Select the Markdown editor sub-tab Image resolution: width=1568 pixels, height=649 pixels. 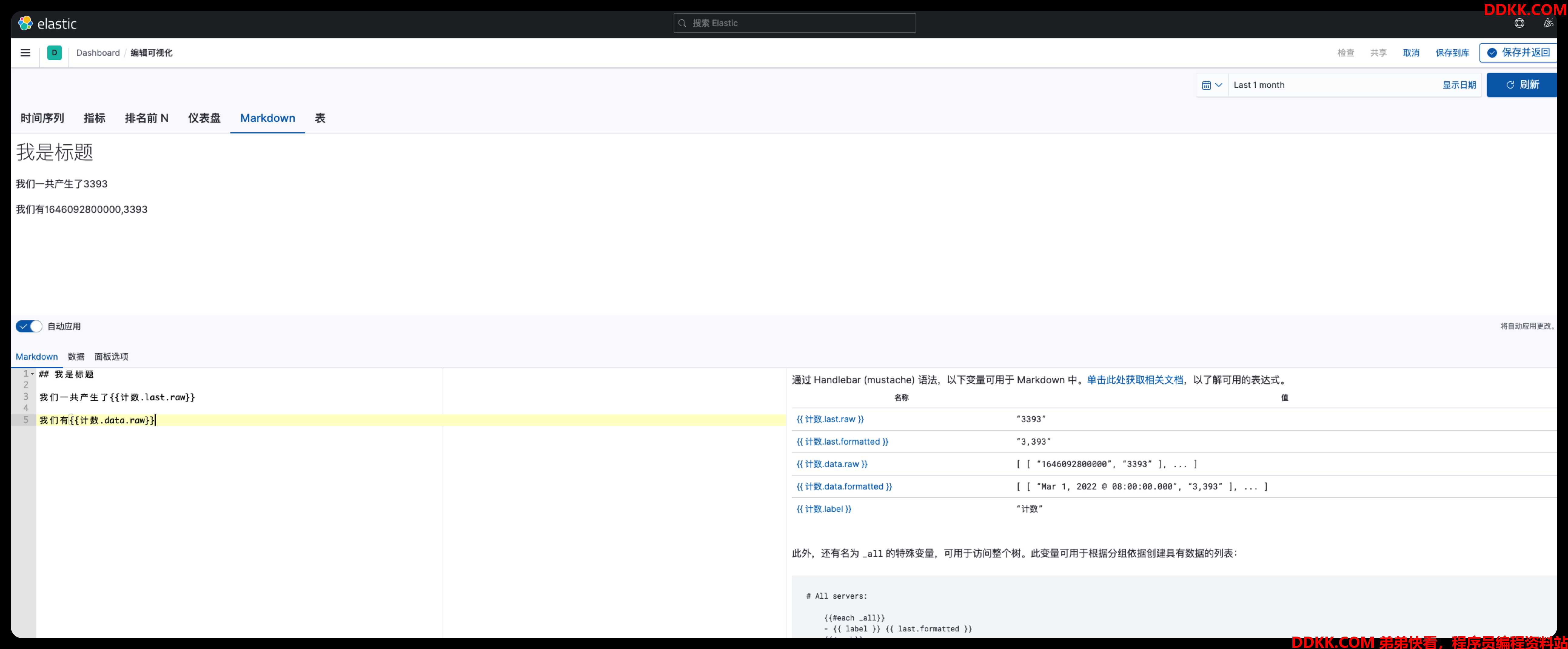point(36,357)
